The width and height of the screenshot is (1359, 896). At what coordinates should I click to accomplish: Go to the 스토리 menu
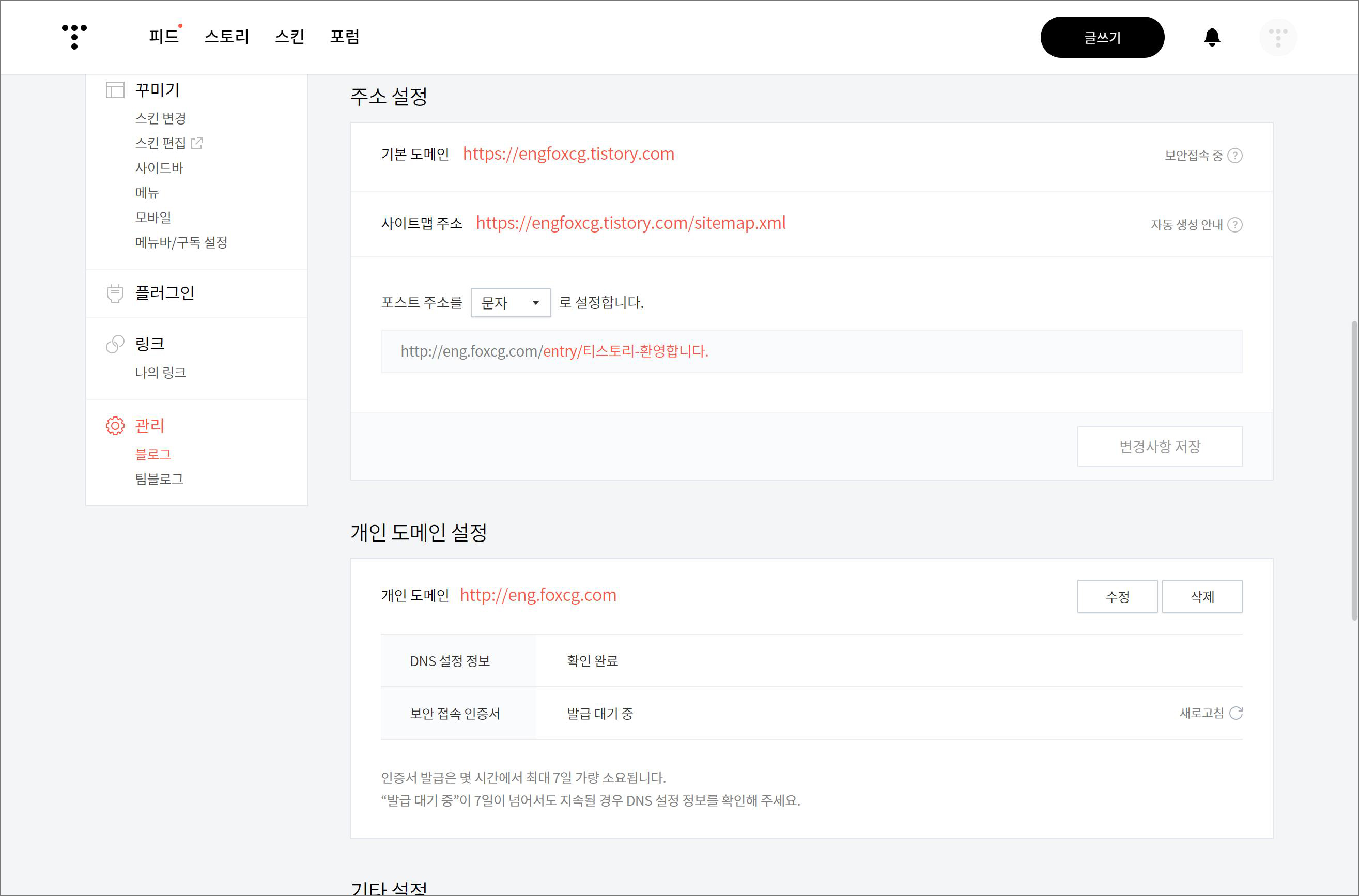226,37
